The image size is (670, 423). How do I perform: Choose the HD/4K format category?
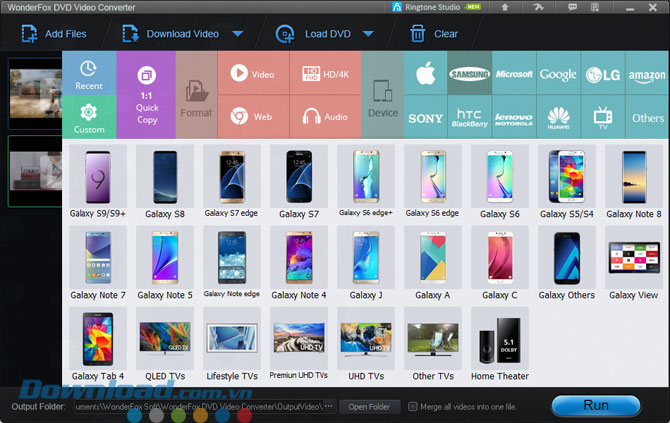pos(326,73)
